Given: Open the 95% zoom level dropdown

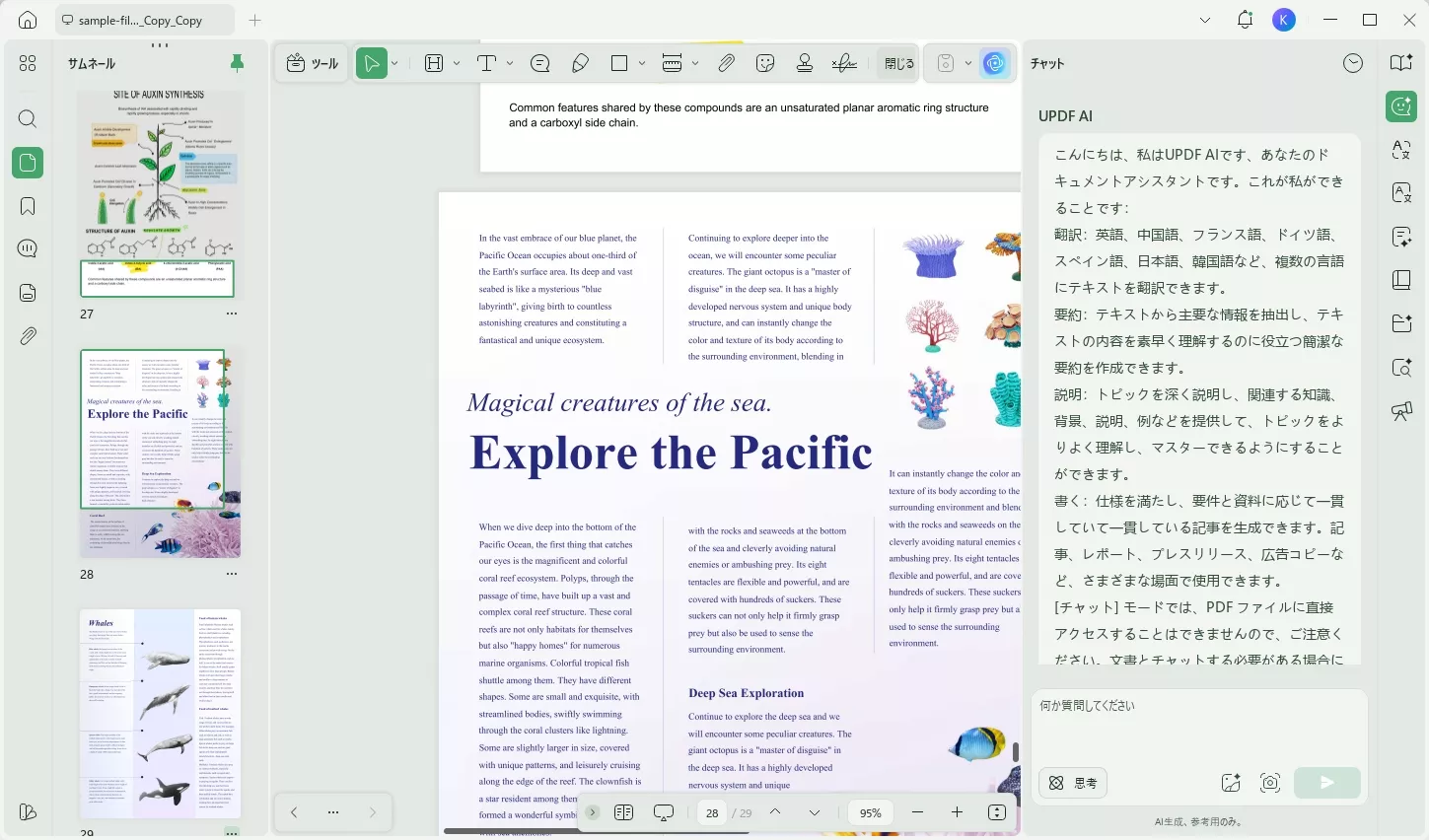Looking at the screenshot, I should [x=870, y=812].
